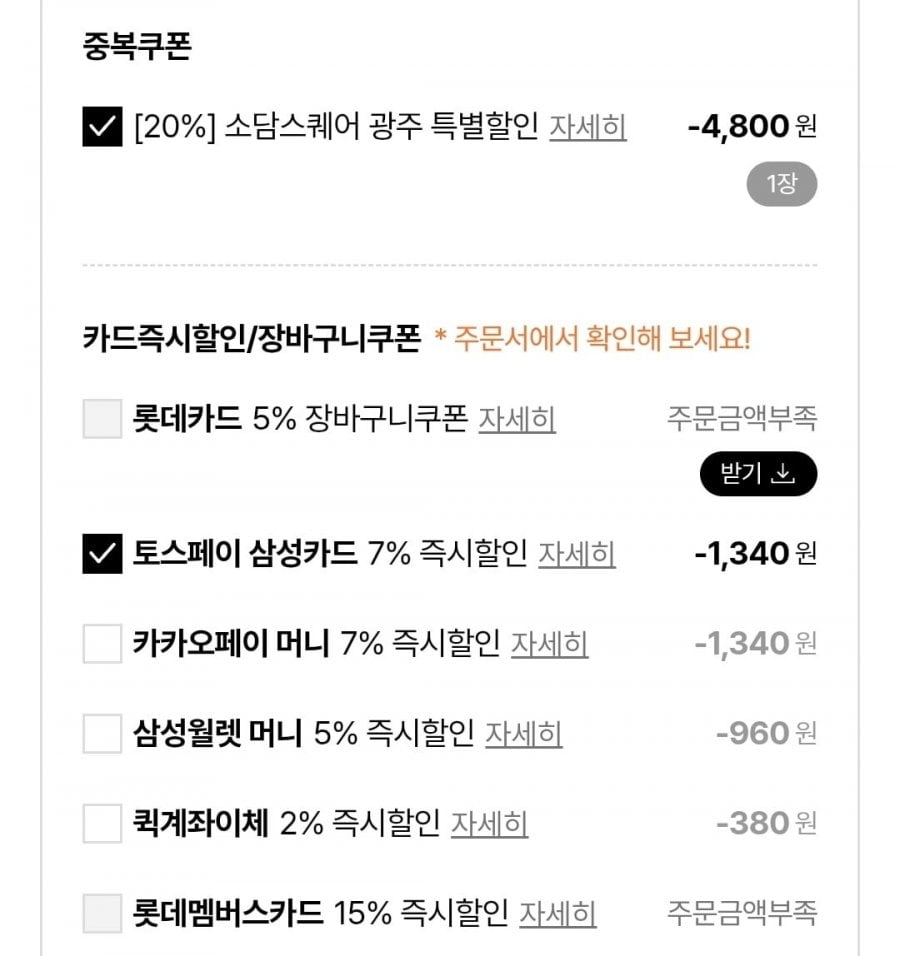
Task: Open 자세히 link for 롯데카드 장바구니쿠폰
Action: pos(517,419)
